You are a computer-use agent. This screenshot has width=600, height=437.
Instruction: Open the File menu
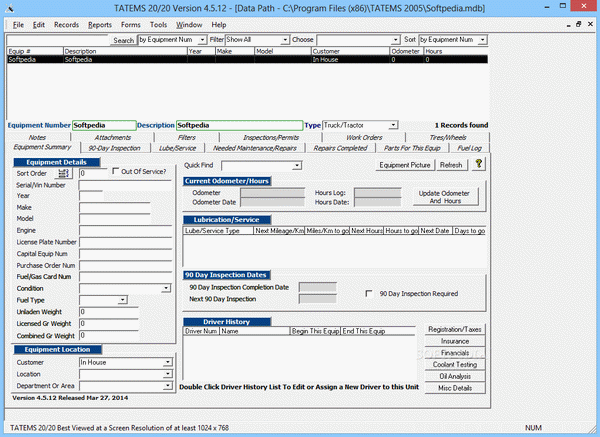(18, 25)
